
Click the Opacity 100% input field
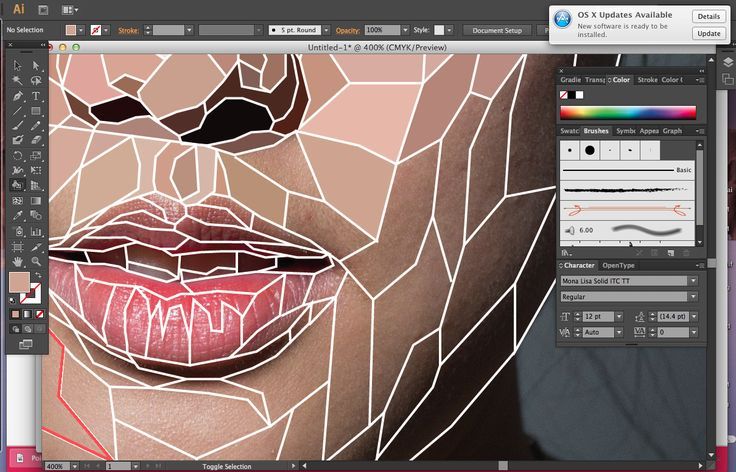coord(379,30)
